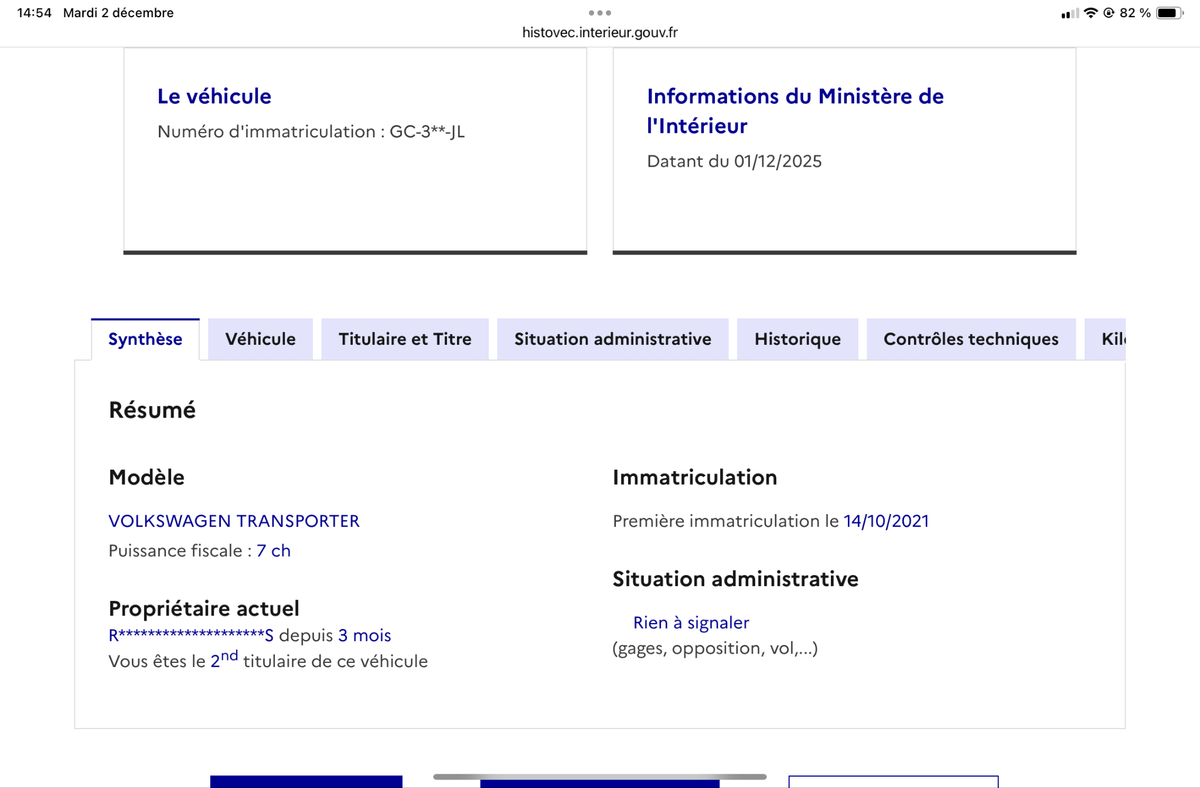Image resolution: width=1200 pixels, height=788 pixels.
Task: Open the Titulaire et Titre tab
Action: click(404, 339)
